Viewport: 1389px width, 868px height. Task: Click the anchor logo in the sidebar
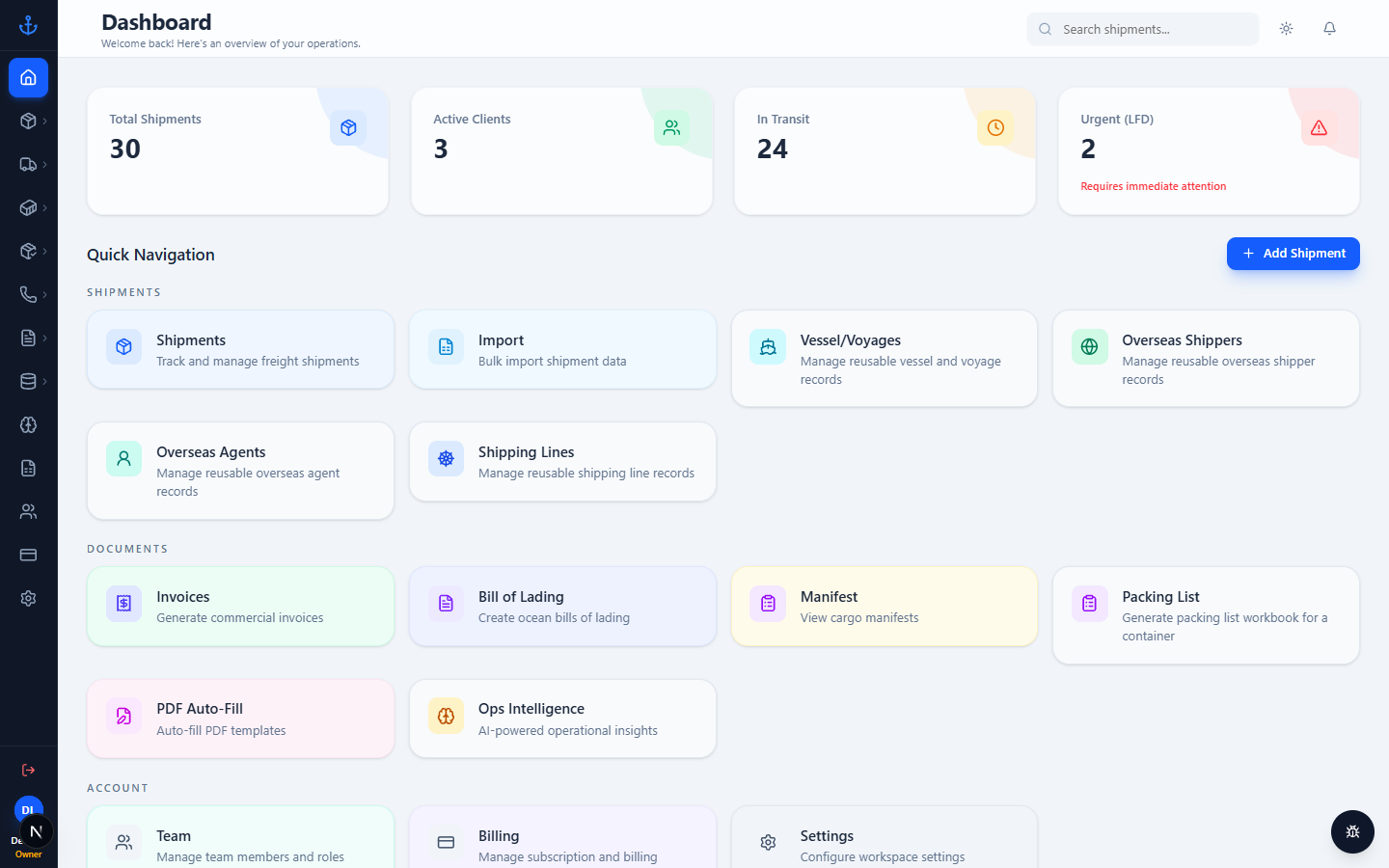pyautogui.click(x=28, y=26)
